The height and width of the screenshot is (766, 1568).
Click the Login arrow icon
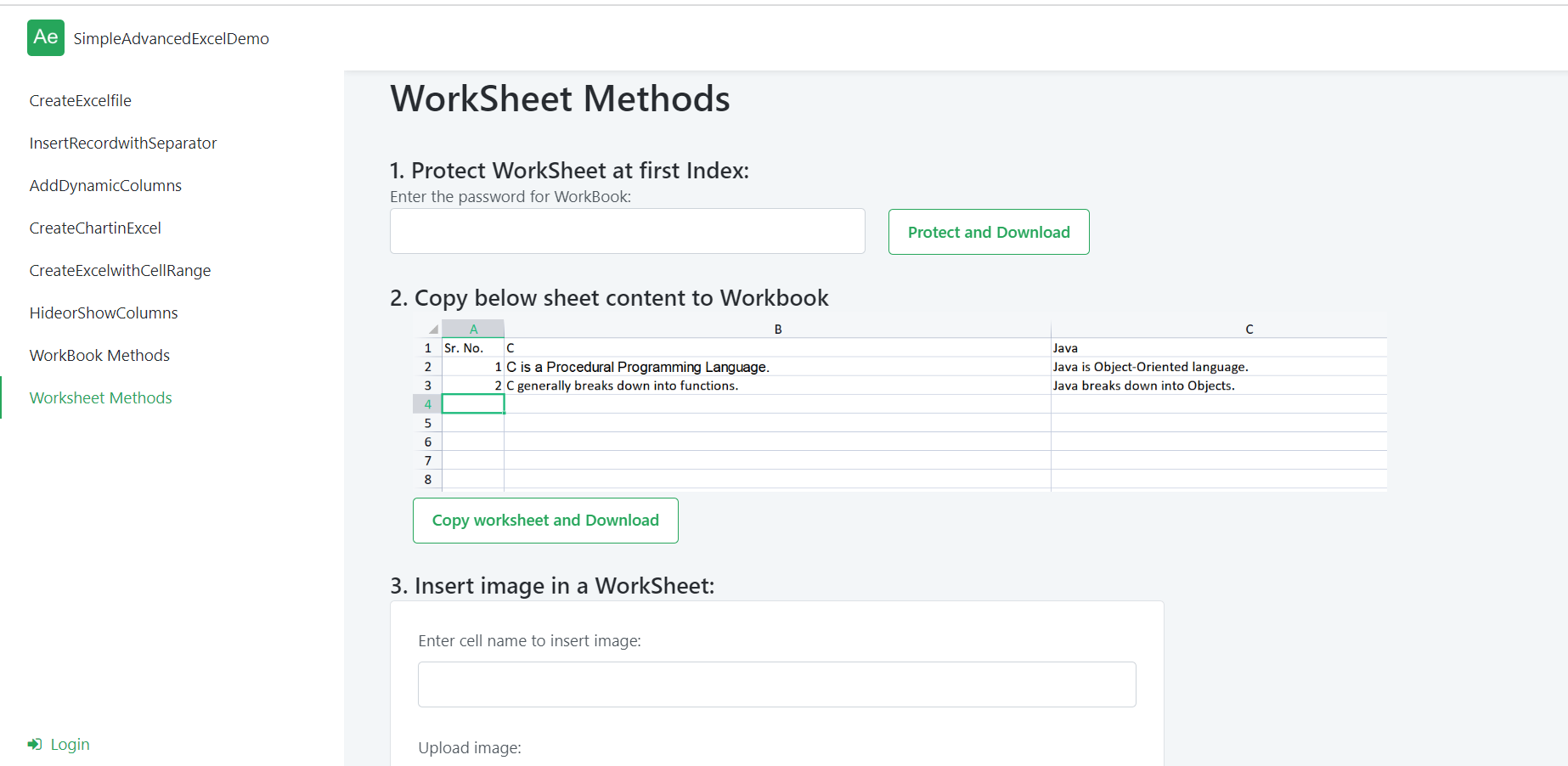35,745
